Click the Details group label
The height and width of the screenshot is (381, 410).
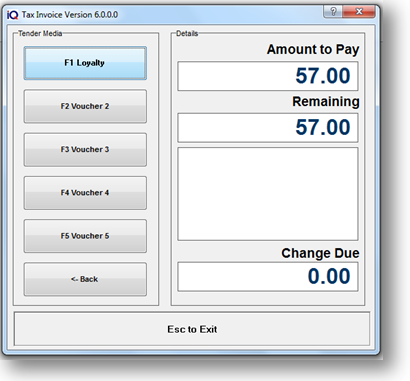point(187,33)
